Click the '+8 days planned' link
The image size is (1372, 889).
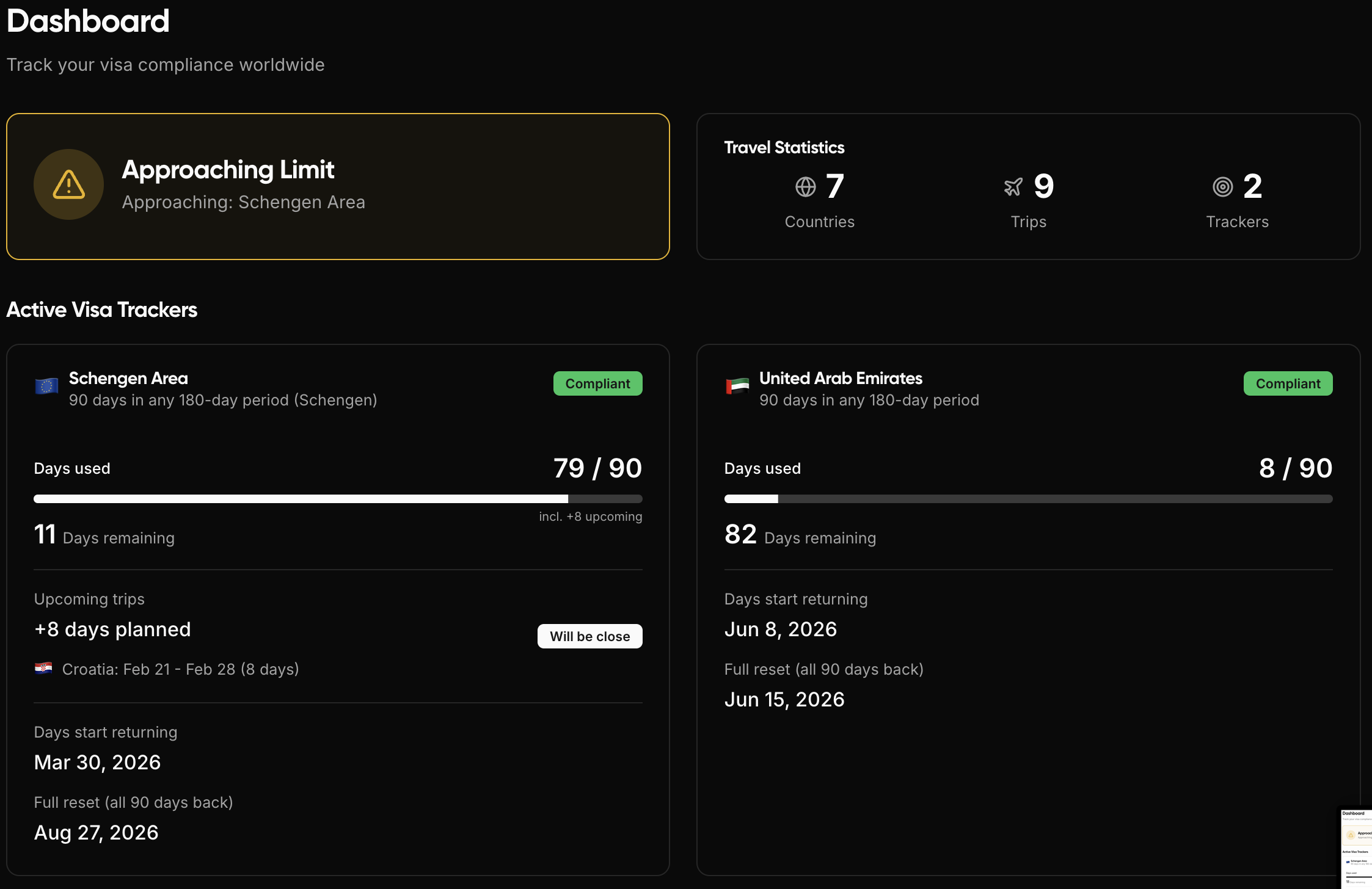tap(112, 629)
